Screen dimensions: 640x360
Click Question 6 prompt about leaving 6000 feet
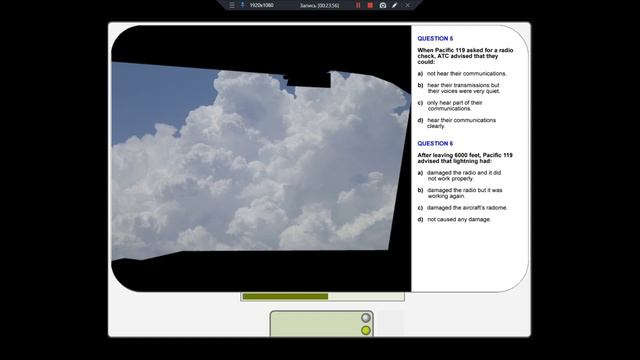tap(465, 158)
